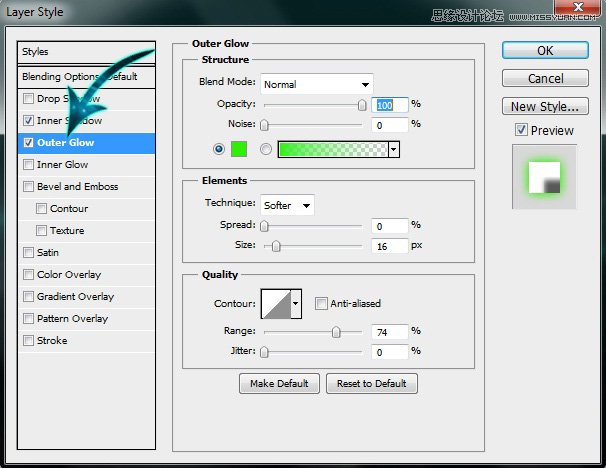This screenshot has width=606, height=468.
Task: Open the gradient picker dropdown arrow
Action: 394,149
